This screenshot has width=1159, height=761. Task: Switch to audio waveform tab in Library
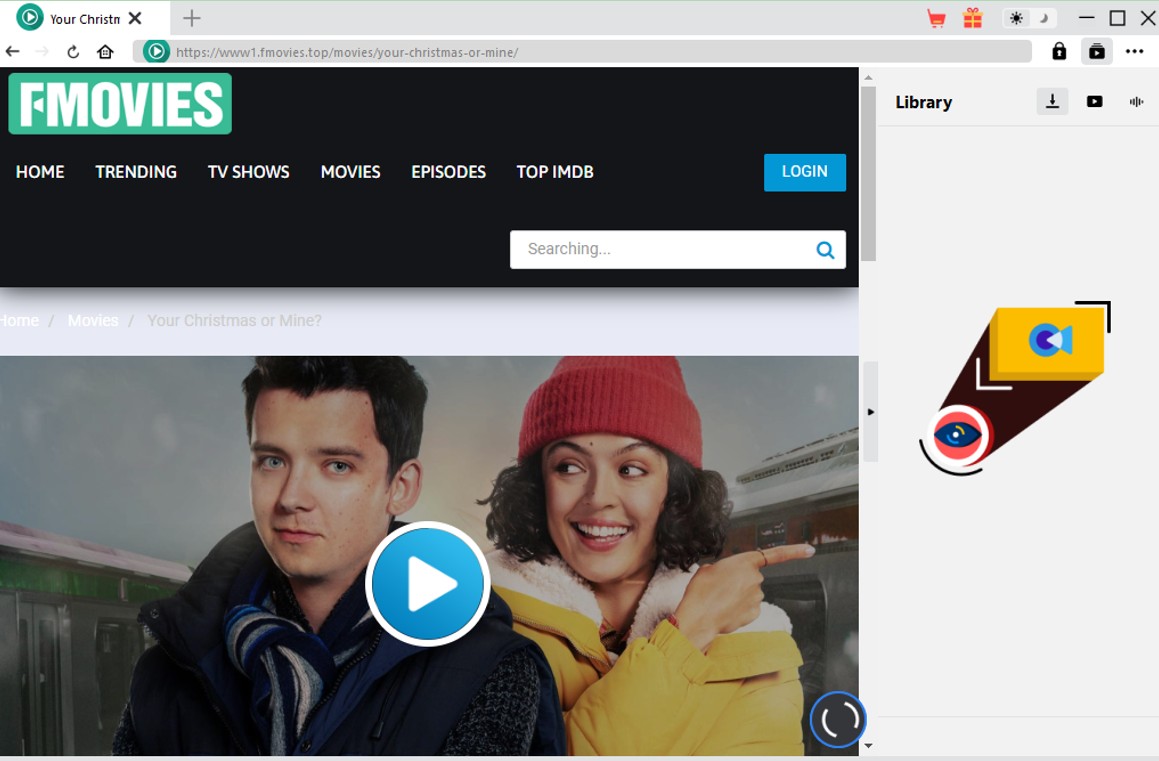point(1136,101)
